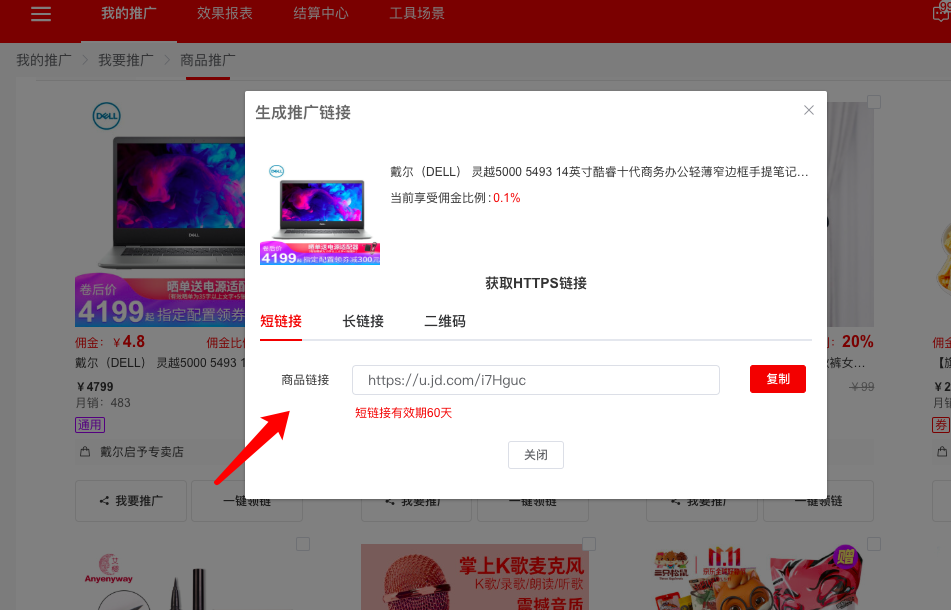The width and height of the screenshot is (951, 610).
Task: Go to the 工具场景 tab
Action: tap(417, 13)
